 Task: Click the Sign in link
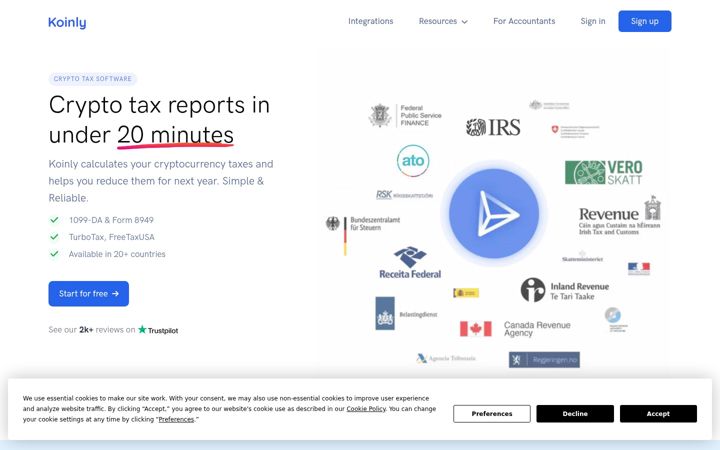click(593, 21)
